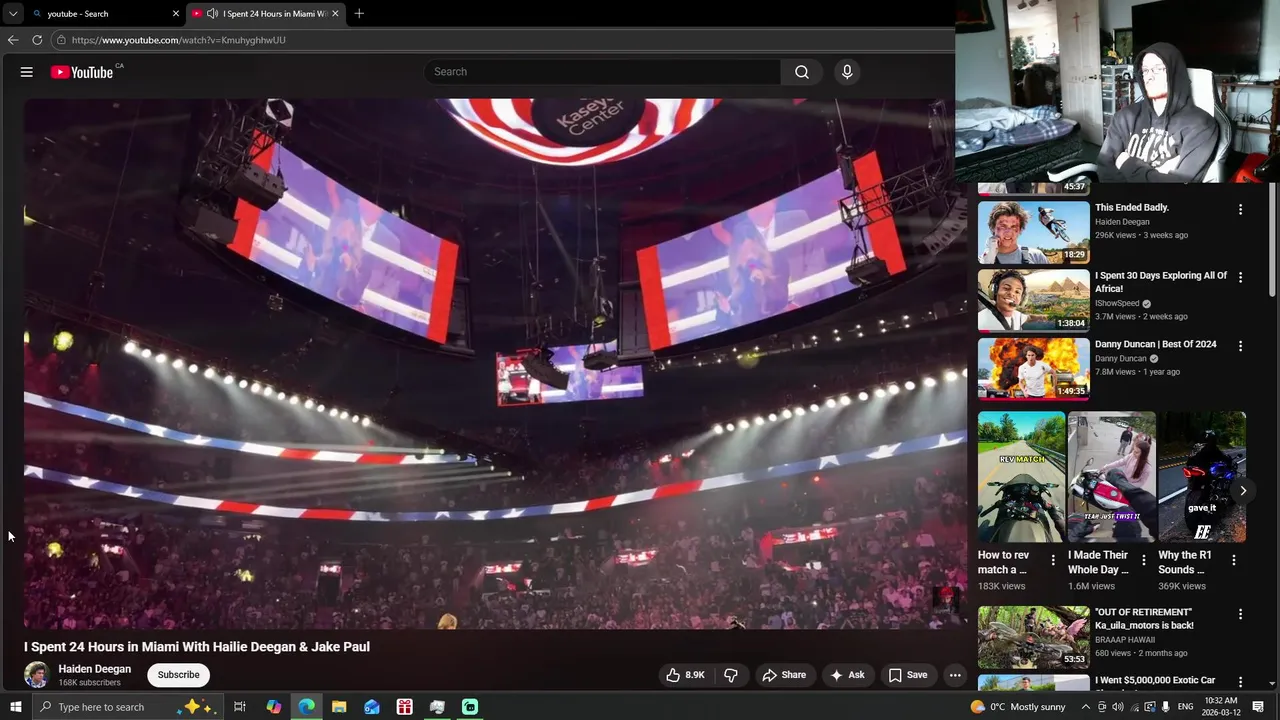Play the 'I Made Their Whole Day' short
This screenshot has width=1280, height=720.
point(1111,476)
